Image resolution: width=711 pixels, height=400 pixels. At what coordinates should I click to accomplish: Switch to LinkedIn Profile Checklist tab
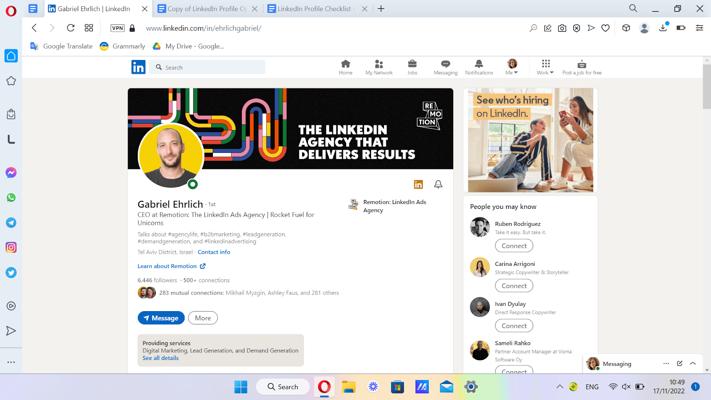[315, 8]
